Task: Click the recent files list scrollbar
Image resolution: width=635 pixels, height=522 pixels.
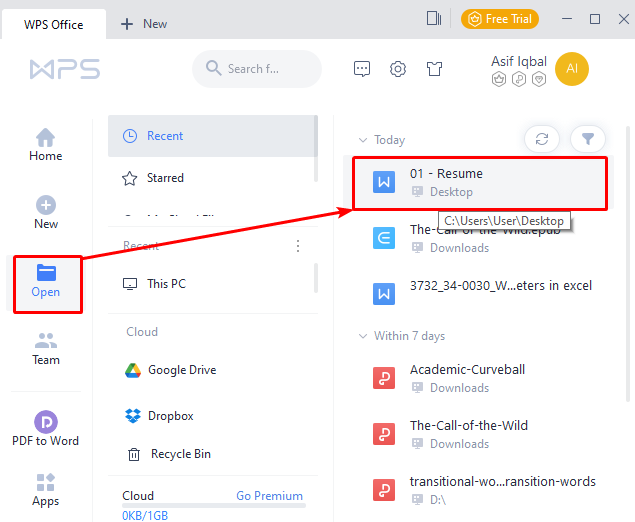Action: [x=628, y=263]
